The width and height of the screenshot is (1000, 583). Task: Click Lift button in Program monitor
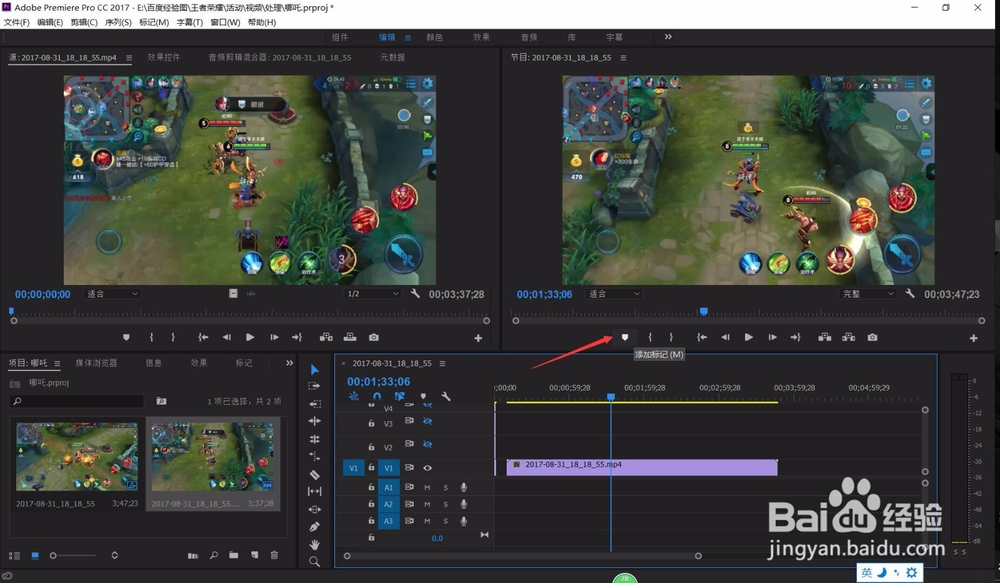click(x=825, y=337)
